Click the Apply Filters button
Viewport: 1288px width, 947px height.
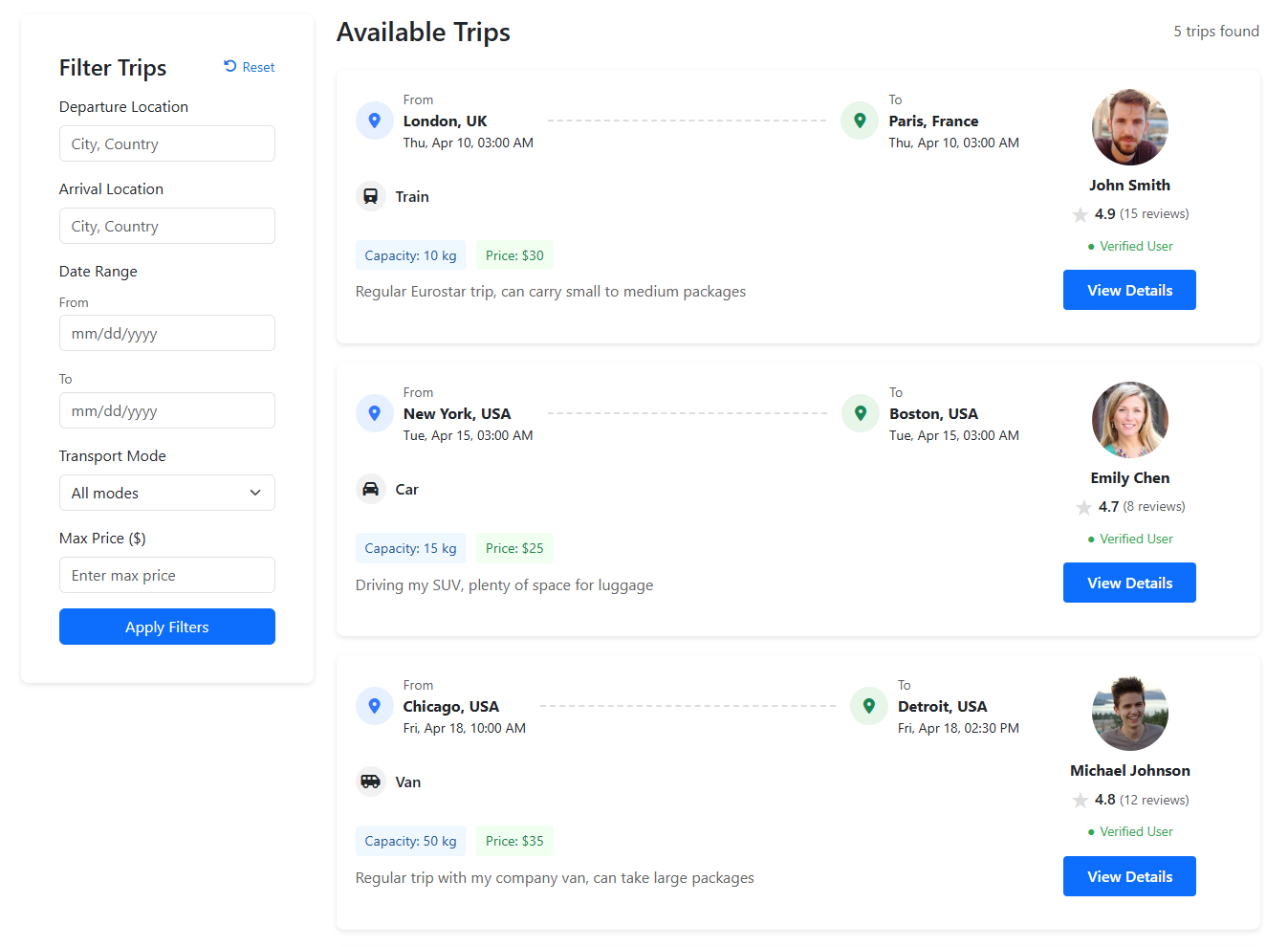tap(166, 627)
